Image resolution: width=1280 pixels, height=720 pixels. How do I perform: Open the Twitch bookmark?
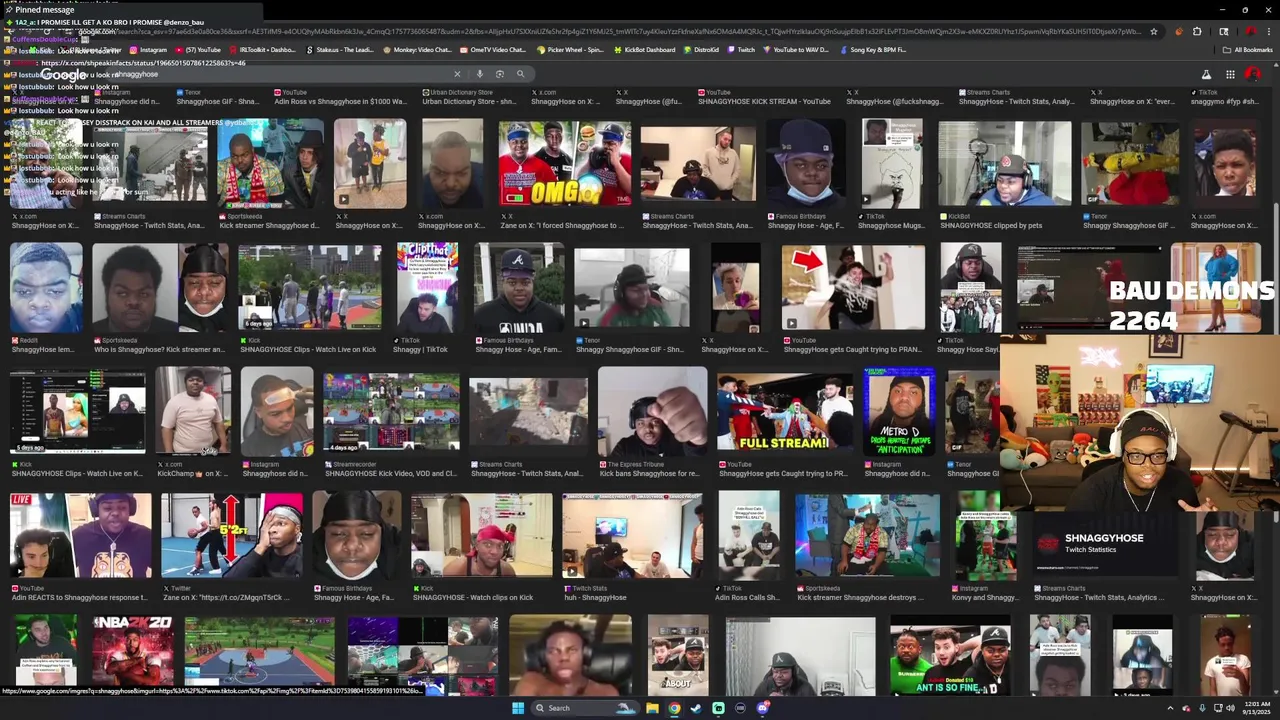click(x=742, y=49)
